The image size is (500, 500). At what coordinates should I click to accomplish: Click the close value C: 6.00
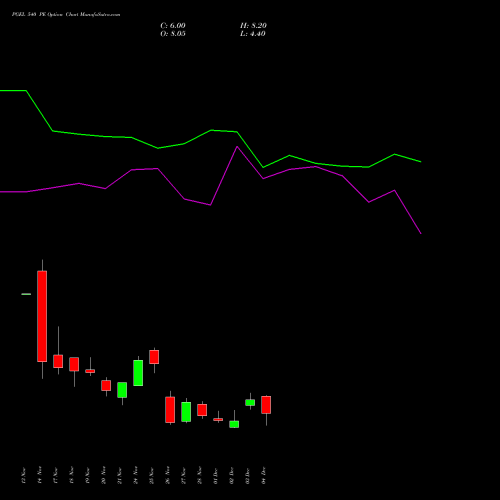point(173,26)
